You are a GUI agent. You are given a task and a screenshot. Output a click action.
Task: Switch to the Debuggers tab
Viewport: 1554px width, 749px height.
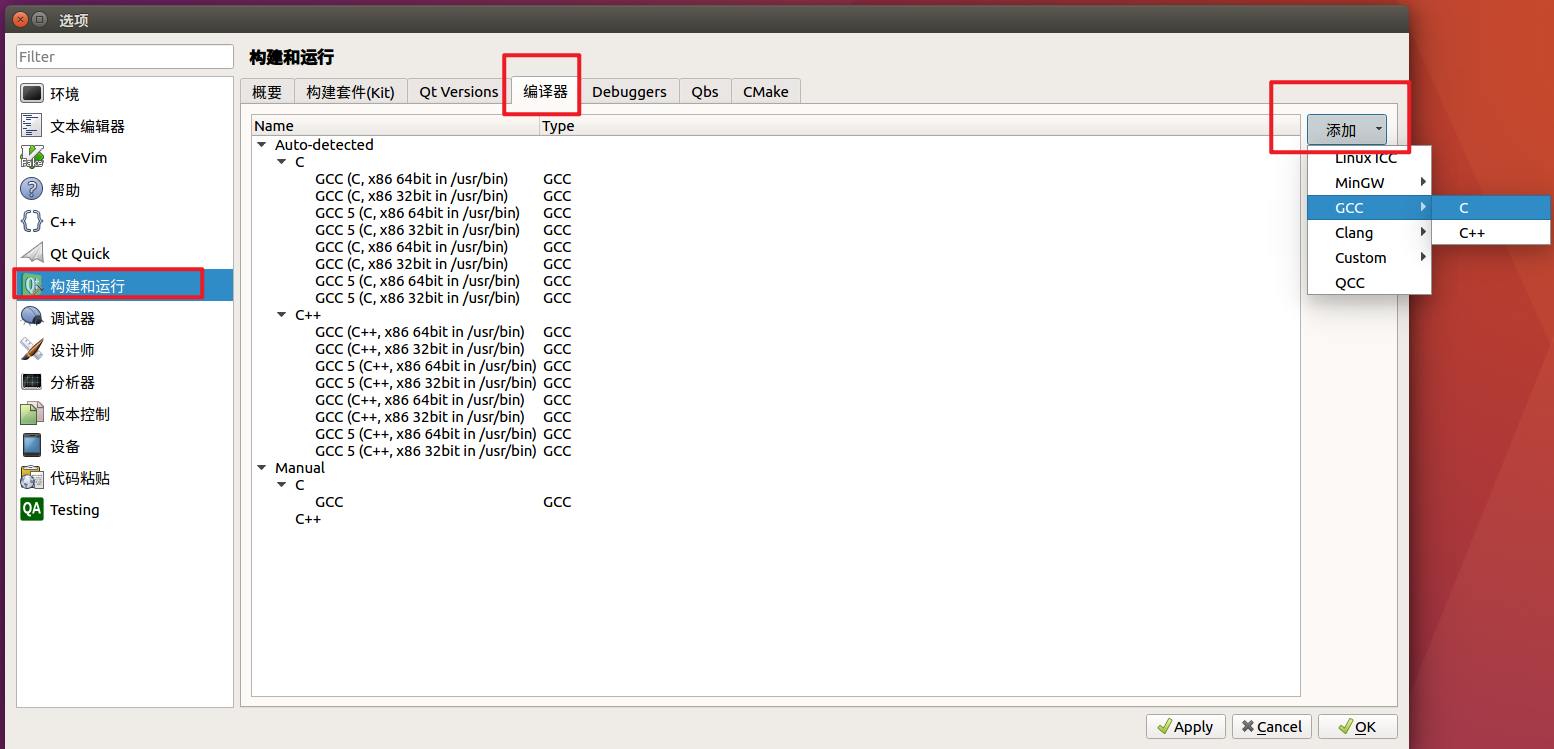click(x=629, y=91)
